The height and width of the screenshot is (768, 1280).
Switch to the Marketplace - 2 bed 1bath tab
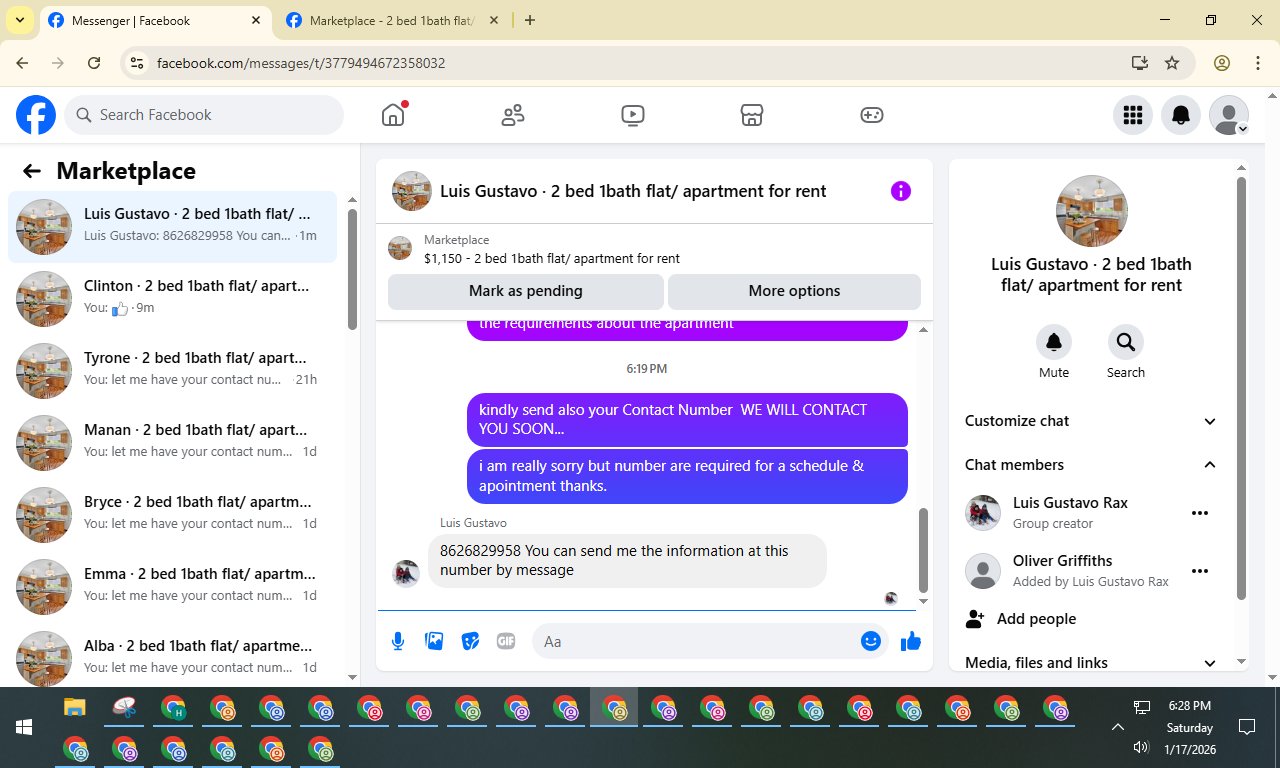[392, 20]
